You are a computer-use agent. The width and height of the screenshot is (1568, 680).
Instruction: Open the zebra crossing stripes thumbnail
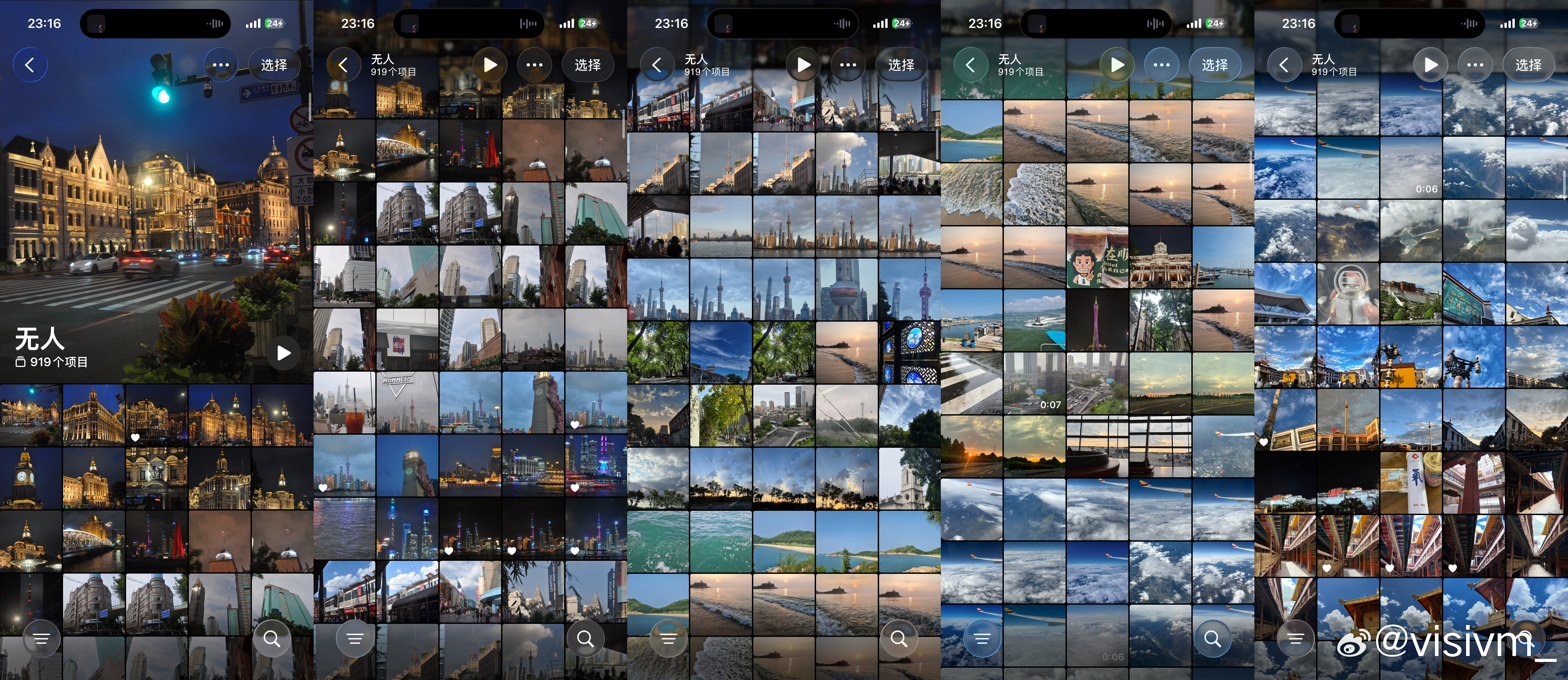click(x=971, y=384)
